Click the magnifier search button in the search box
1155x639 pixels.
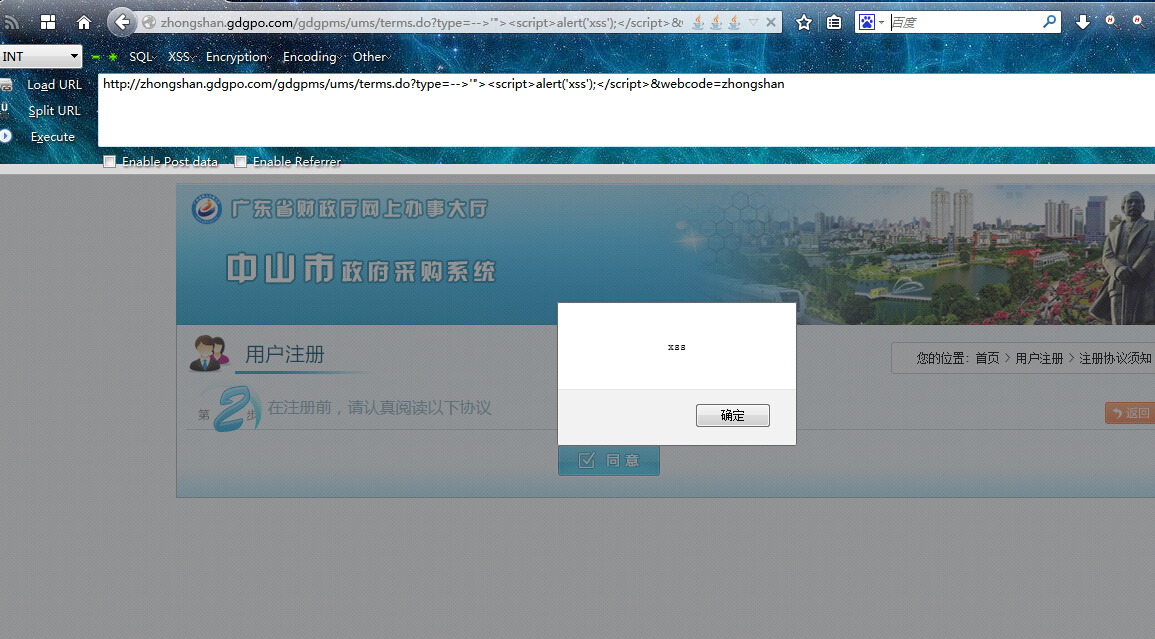point(1050,22)
